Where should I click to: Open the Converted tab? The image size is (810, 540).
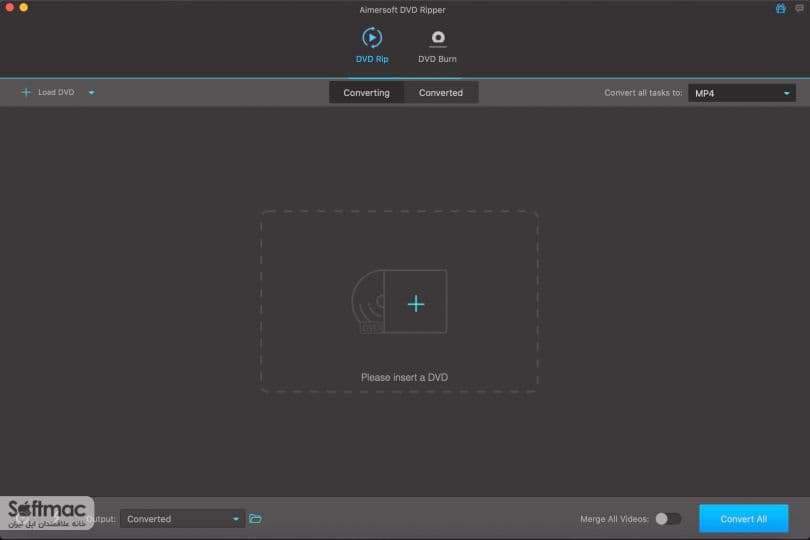[x=441, y=92]
